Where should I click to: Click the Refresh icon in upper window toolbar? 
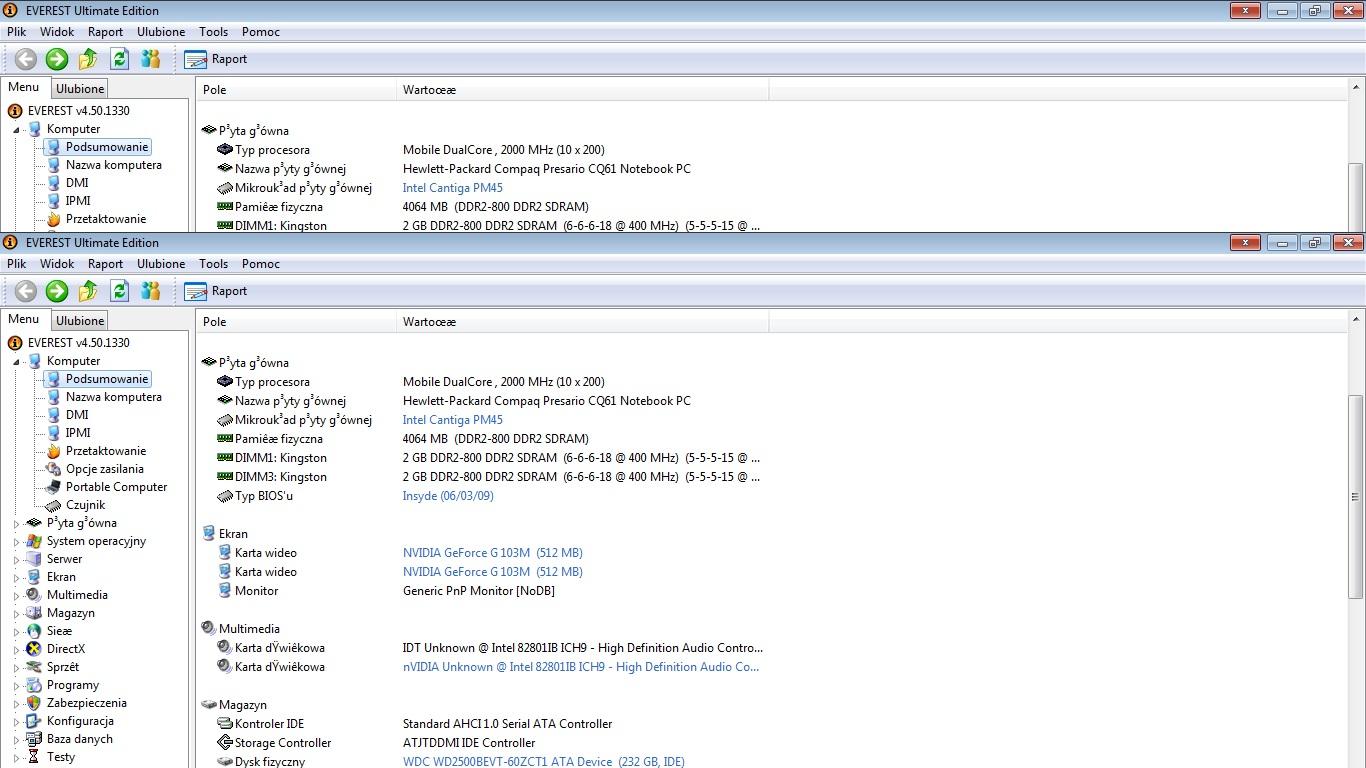(120, 59)
